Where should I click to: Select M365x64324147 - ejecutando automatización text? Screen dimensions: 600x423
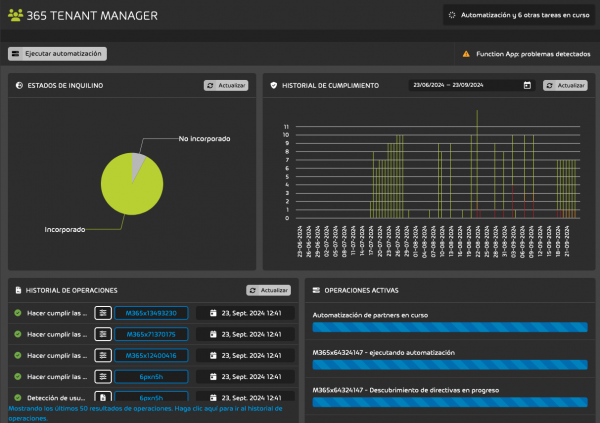[383, 353]
